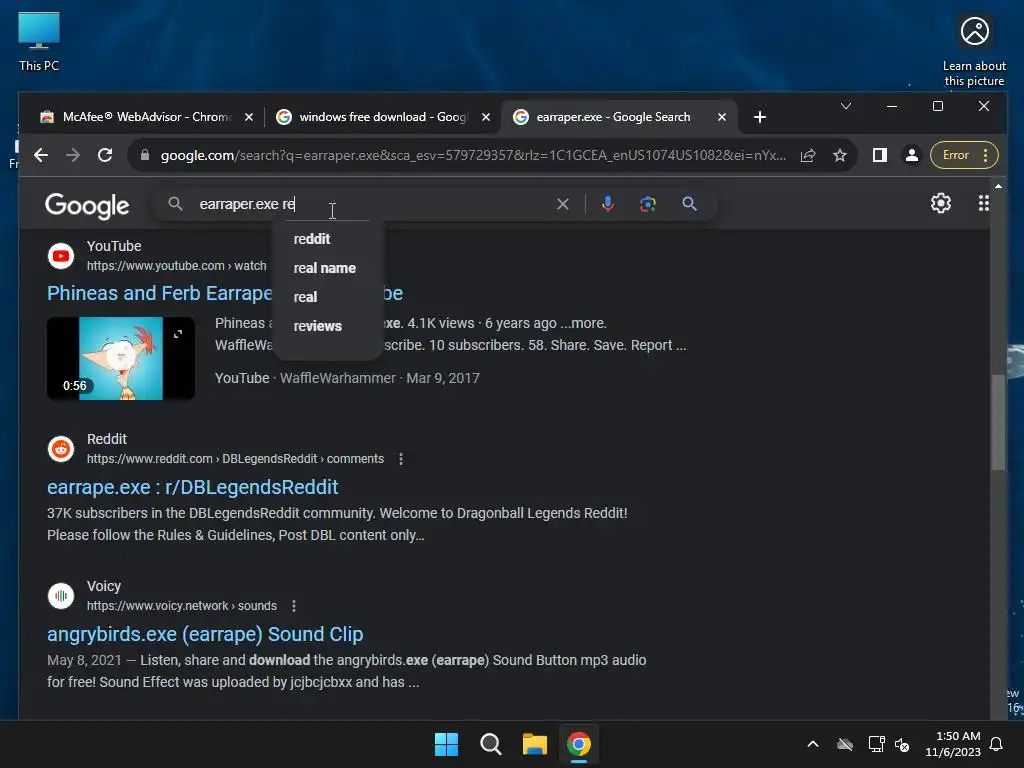Open Chrome profile menu

click(912, 155)
